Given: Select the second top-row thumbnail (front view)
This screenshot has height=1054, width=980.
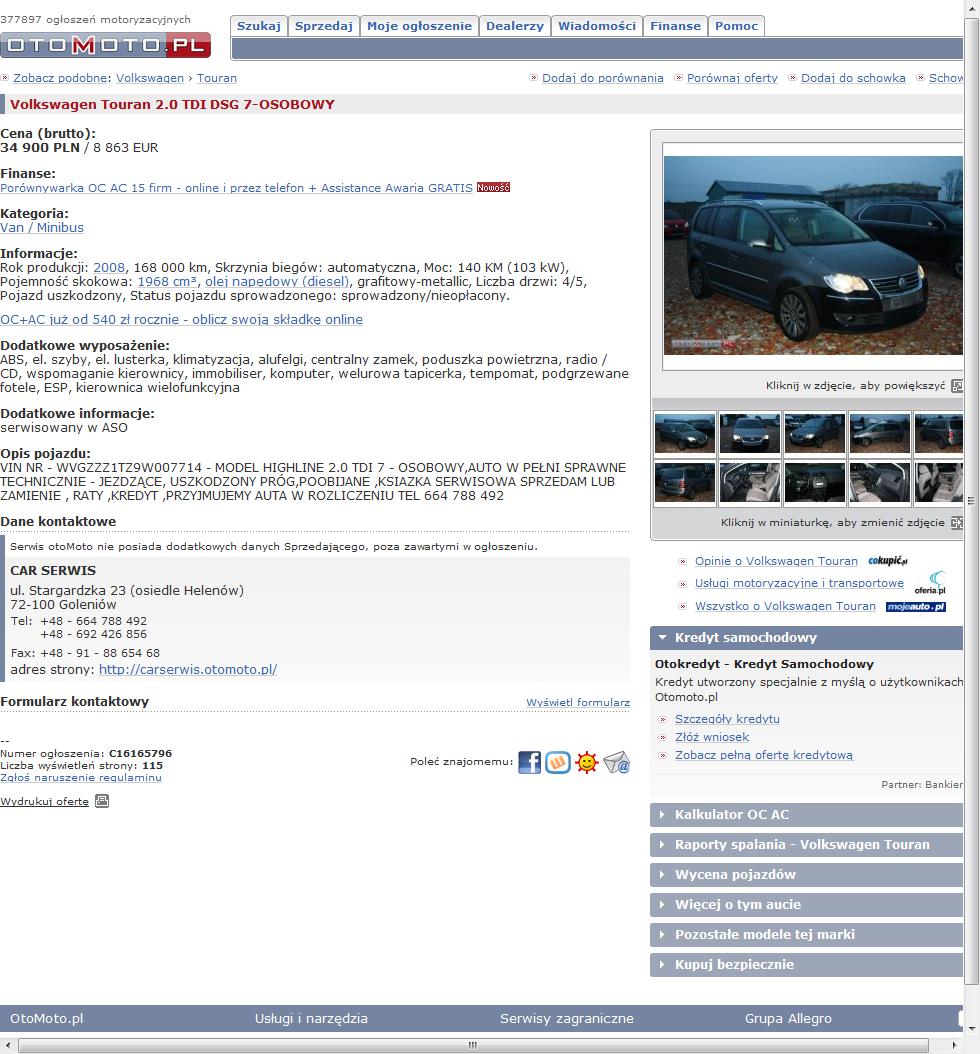Looking at the screenshot, I should [x=750, y=434].
